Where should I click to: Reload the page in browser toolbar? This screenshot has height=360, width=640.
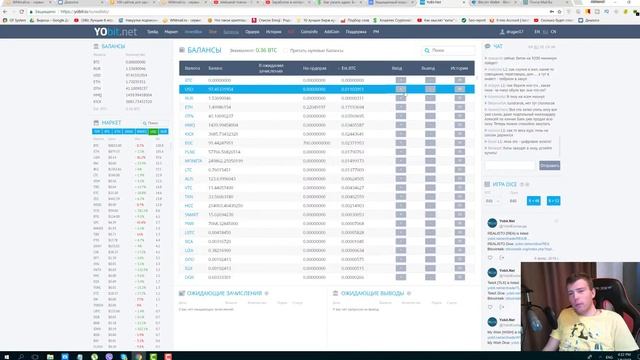point(22,12)
